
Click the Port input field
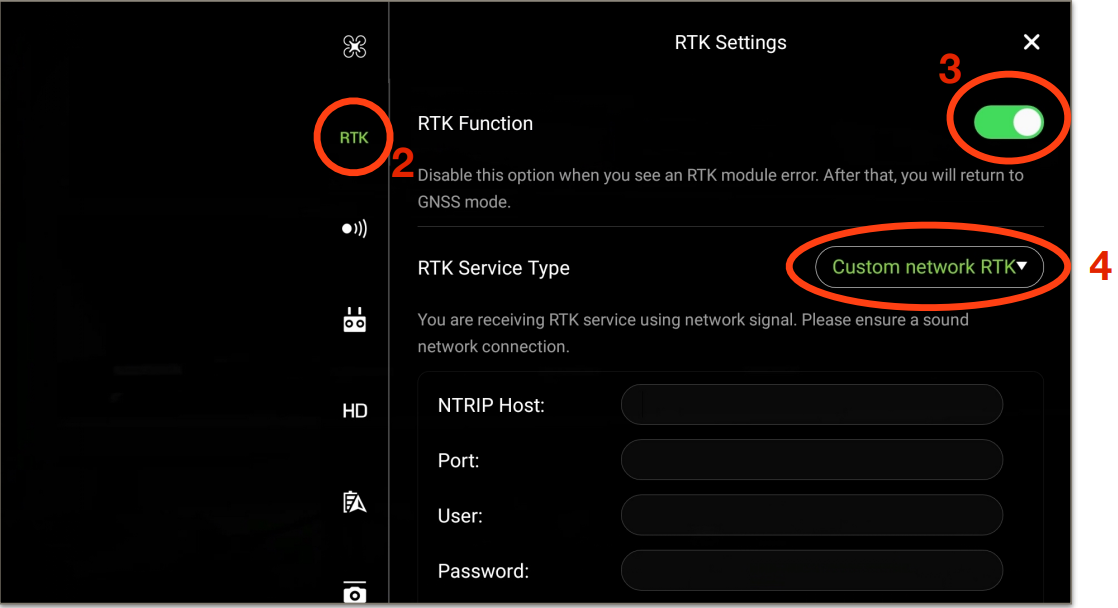811,460
